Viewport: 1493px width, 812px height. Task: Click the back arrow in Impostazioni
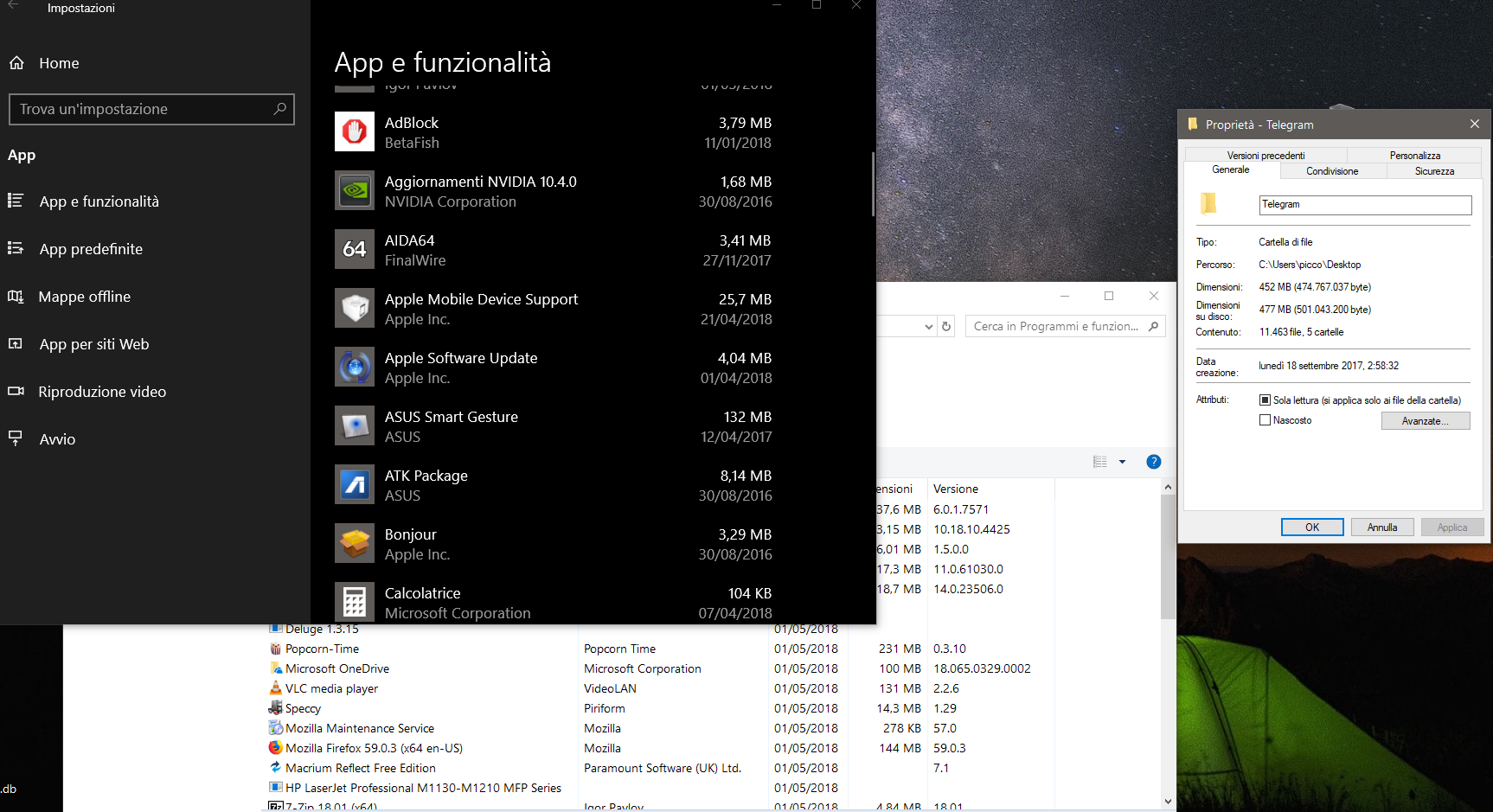coord(13,6)
